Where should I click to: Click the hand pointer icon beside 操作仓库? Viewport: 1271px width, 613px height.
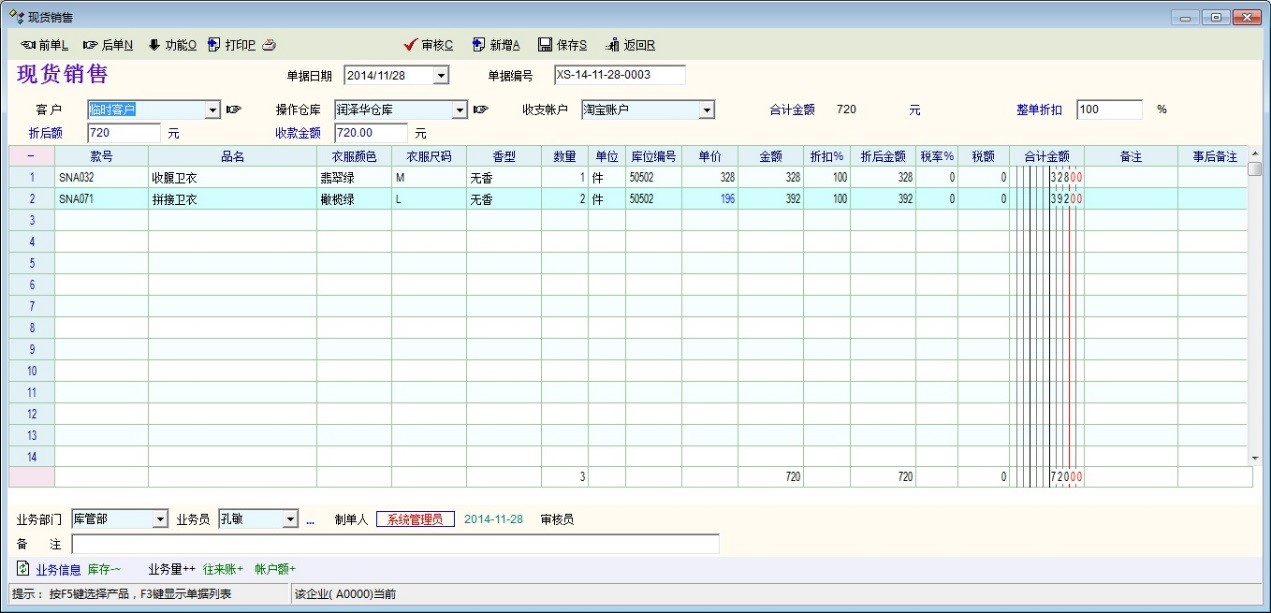point(481,110)
